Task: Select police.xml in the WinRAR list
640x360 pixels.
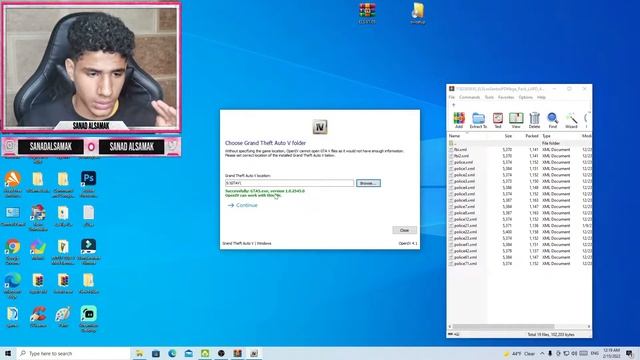Action: (x=463, y=162)
